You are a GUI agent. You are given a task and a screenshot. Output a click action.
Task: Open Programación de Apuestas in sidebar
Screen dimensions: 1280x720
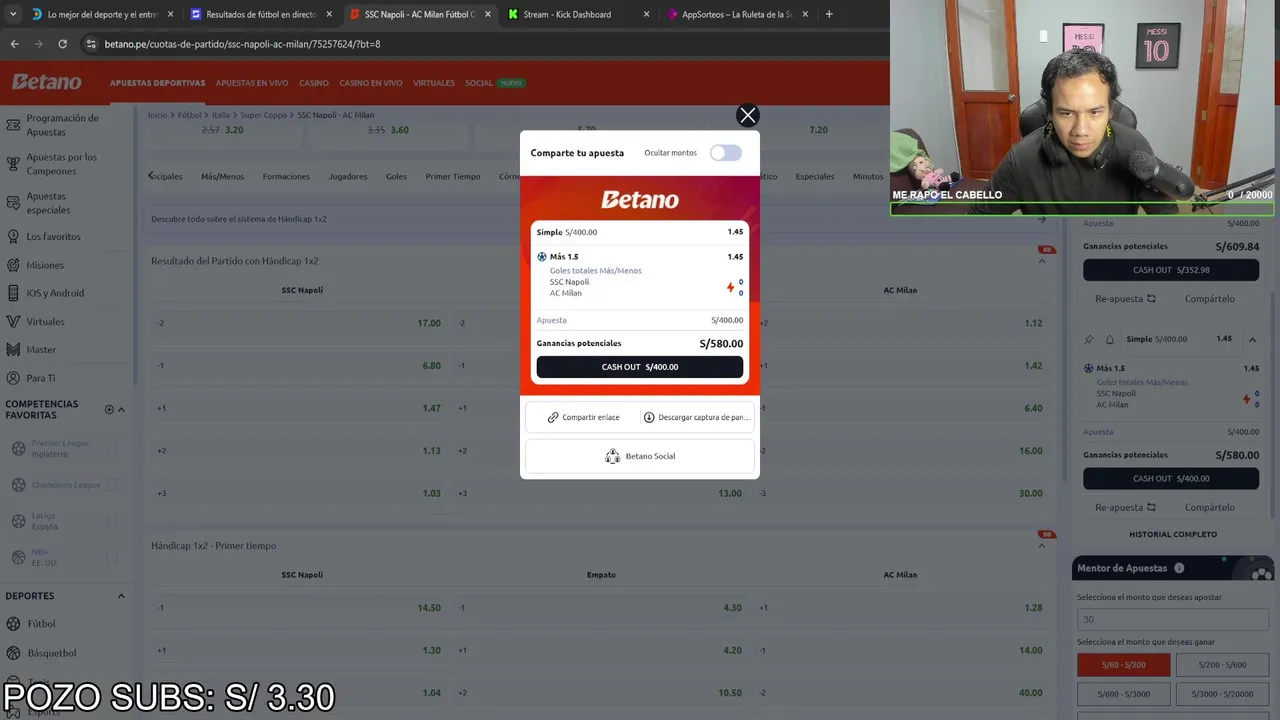pyautogui.click(x=66, y=125)
